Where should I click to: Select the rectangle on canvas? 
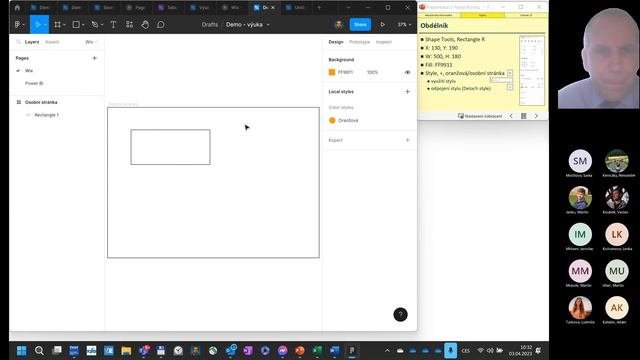[x=171, y=147]
